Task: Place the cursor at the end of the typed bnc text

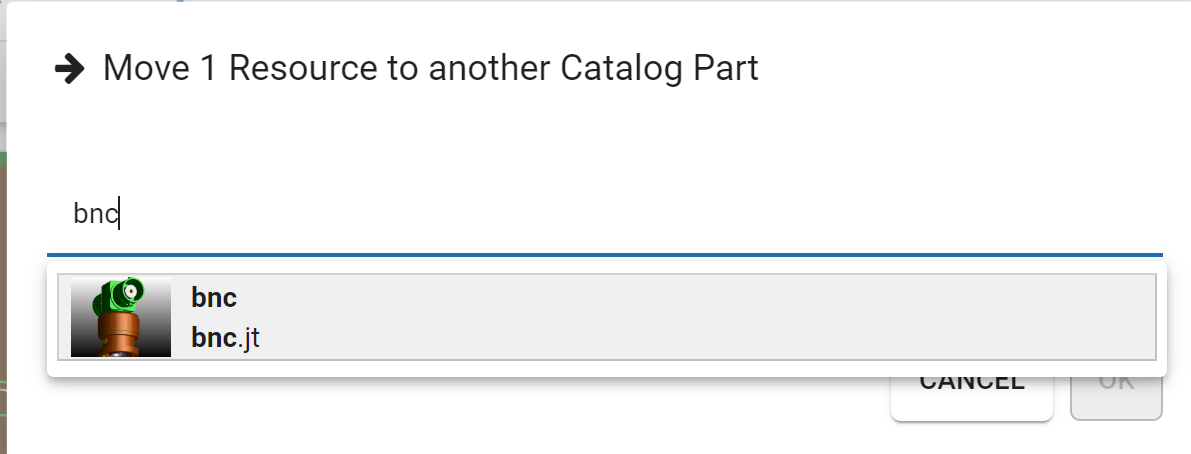Action: (x=119, y=214)
